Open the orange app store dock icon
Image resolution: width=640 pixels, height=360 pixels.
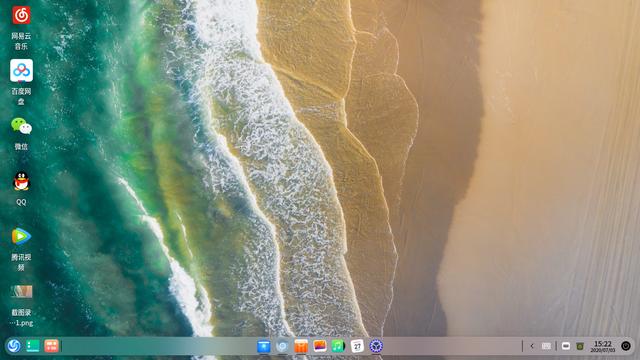click(x=301, y=347)
